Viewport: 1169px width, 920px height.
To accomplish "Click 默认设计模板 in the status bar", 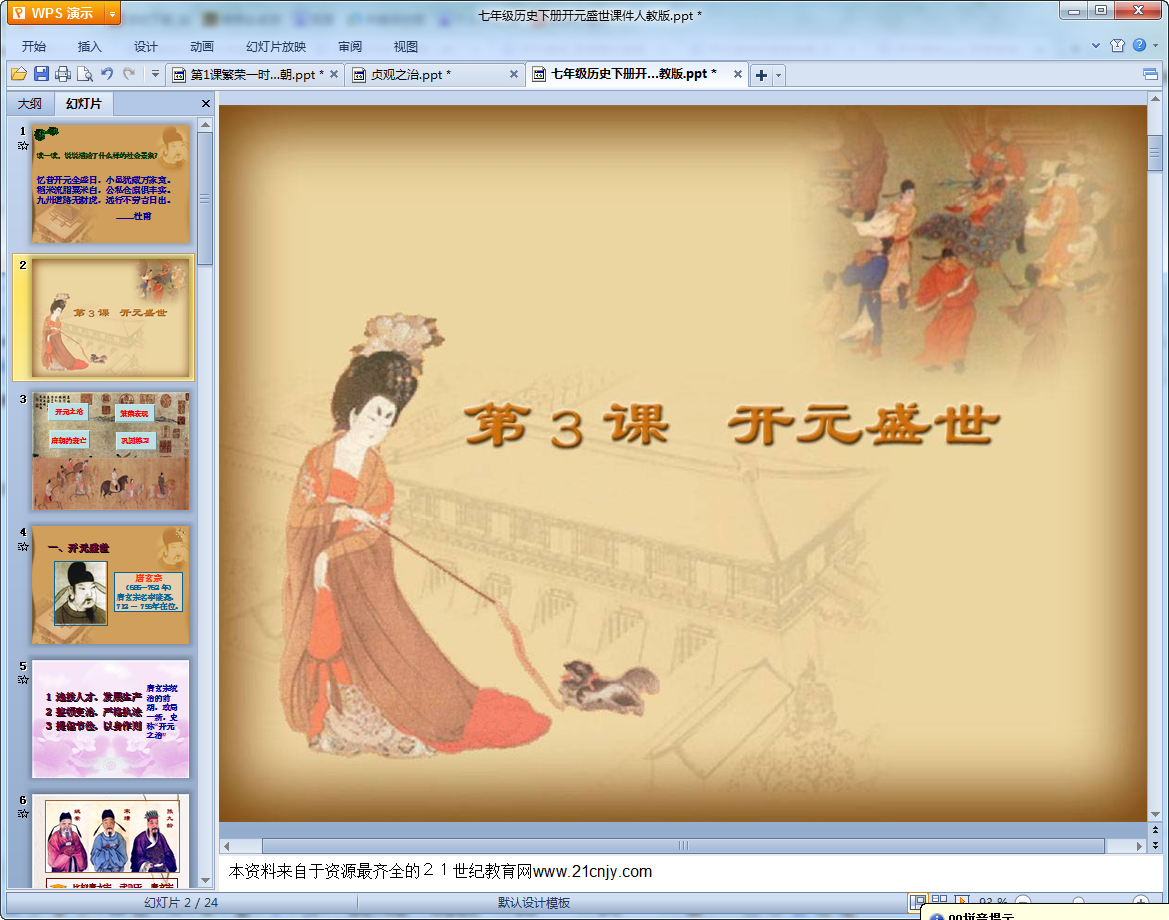I will click(x=534, y=903).
